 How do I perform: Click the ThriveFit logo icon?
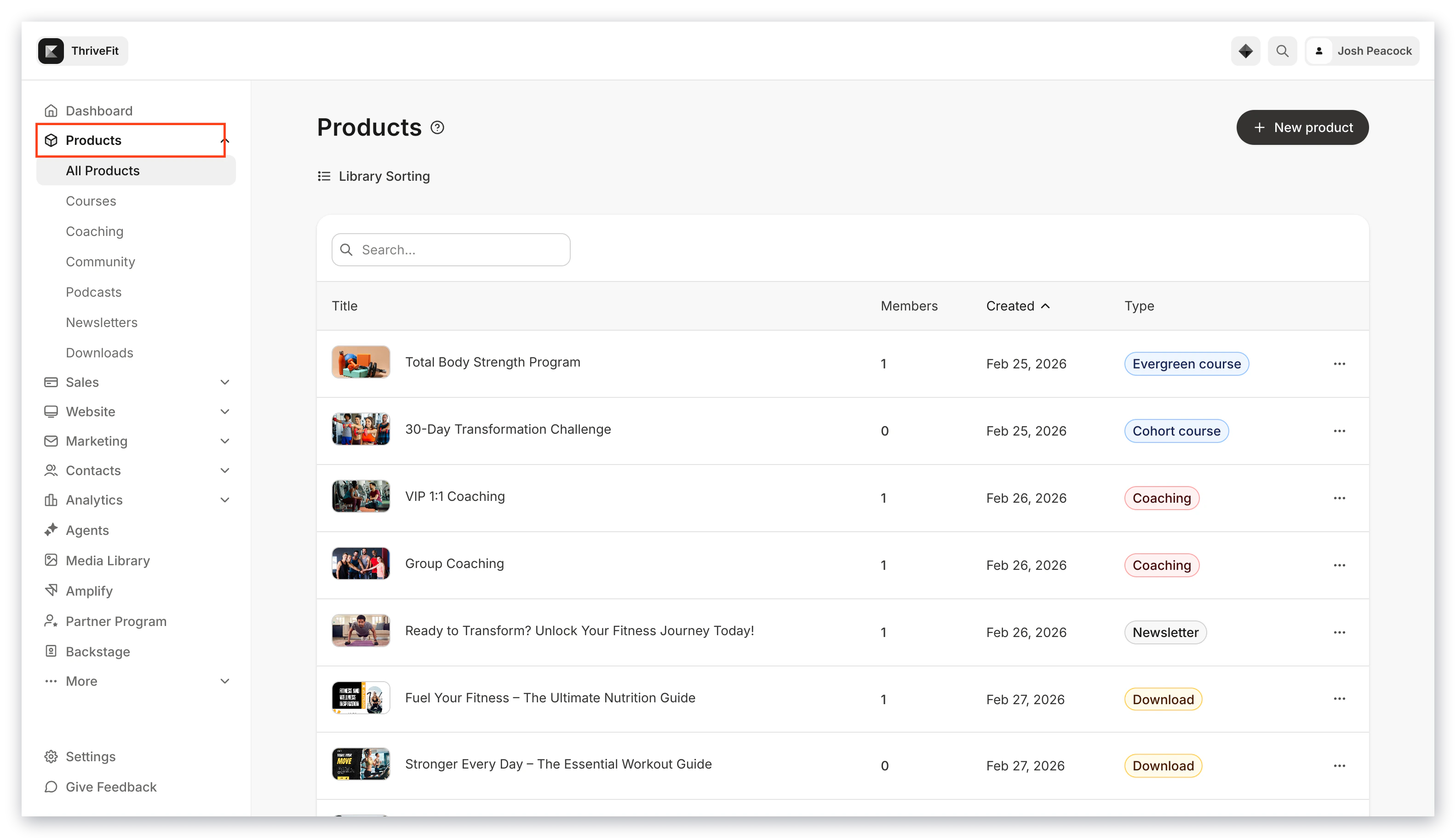coord(51,51)
